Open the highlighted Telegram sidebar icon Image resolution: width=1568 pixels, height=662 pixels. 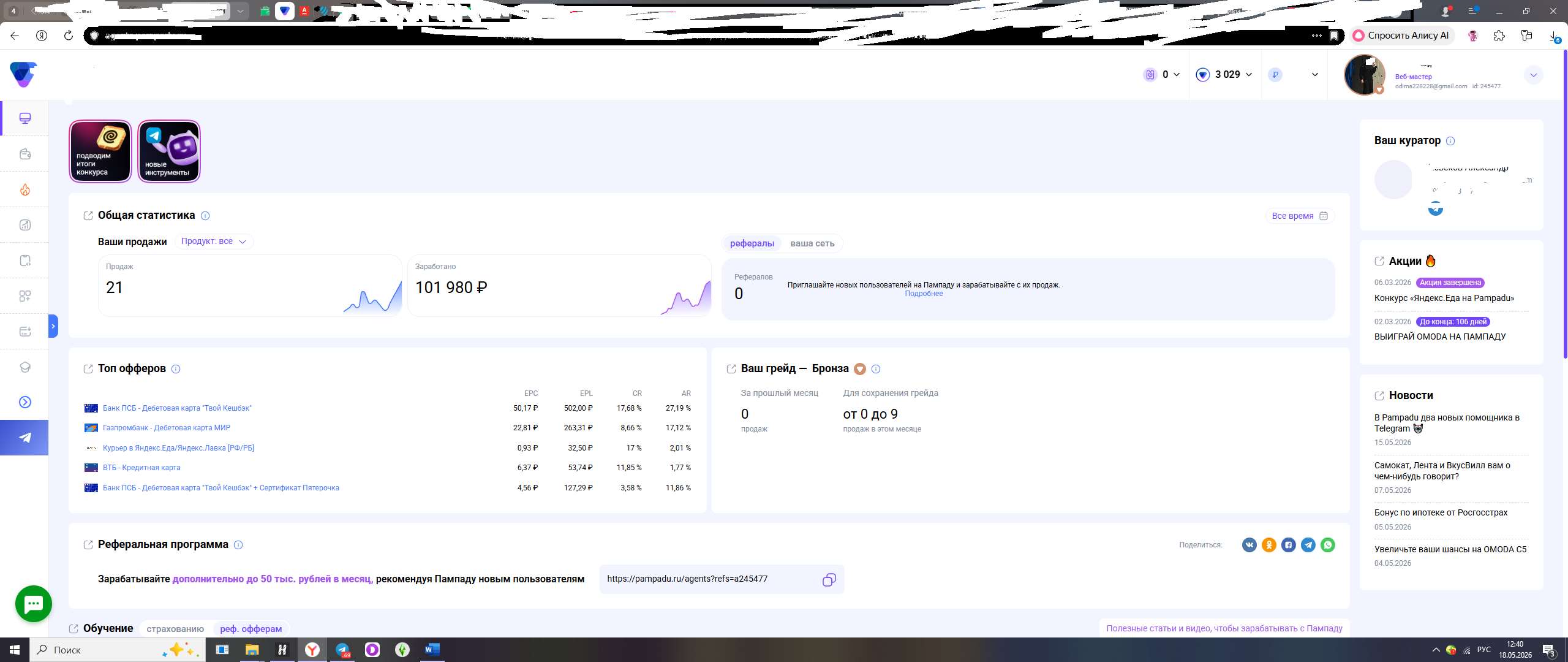point(24,438)
